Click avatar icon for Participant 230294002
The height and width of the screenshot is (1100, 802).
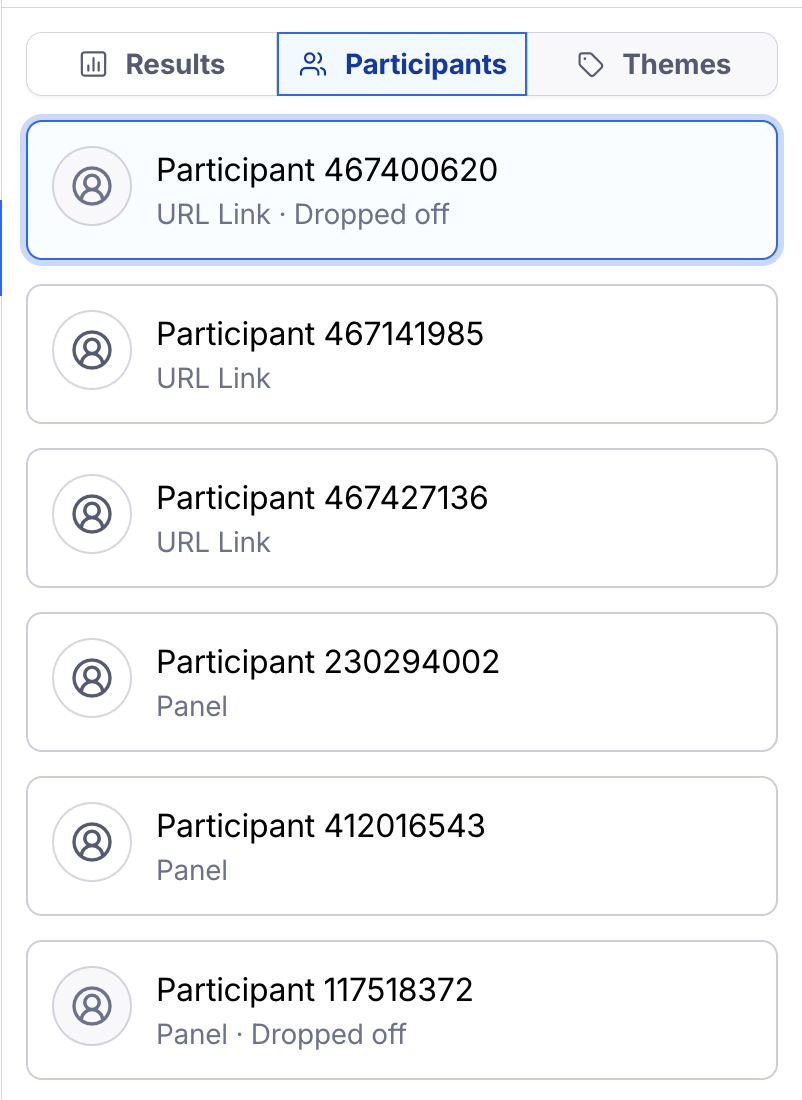(x=92, y=678)
